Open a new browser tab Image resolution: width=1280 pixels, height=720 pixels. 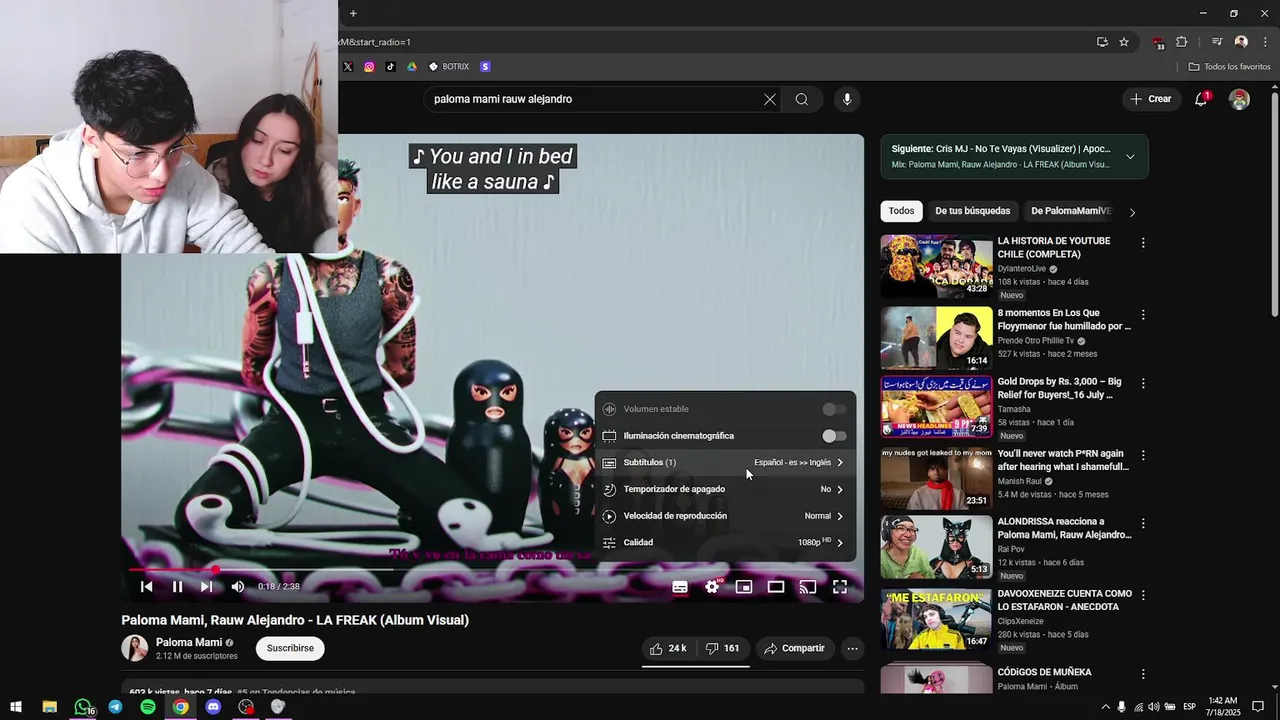(353, 13)
